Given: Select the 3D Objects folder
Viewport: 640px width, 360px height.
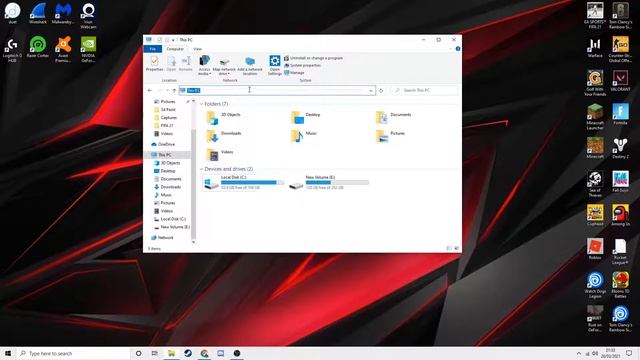Looking at the screenshot, I should [224, 118].
